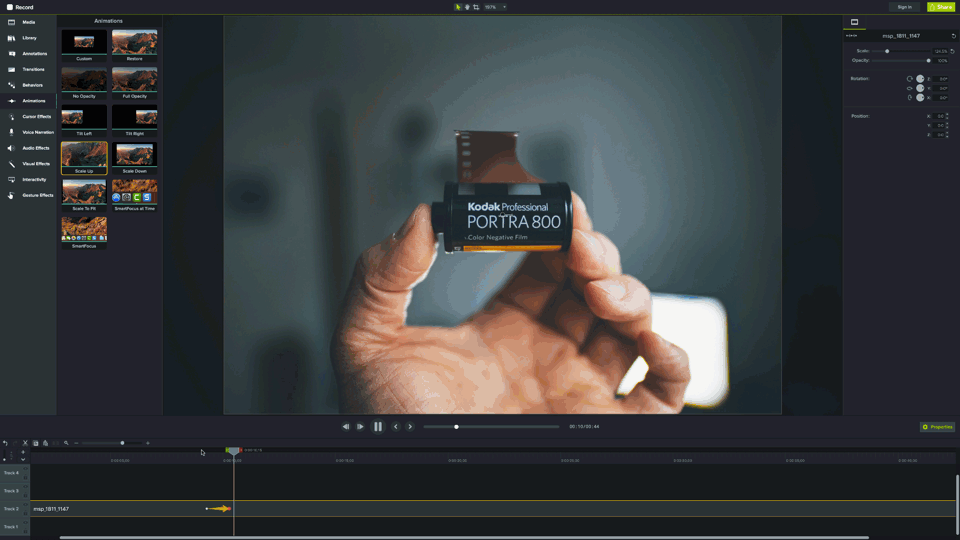Reset the Scale value
The image size is (960, 540).
pyautogui.click(x=953, y=51)
